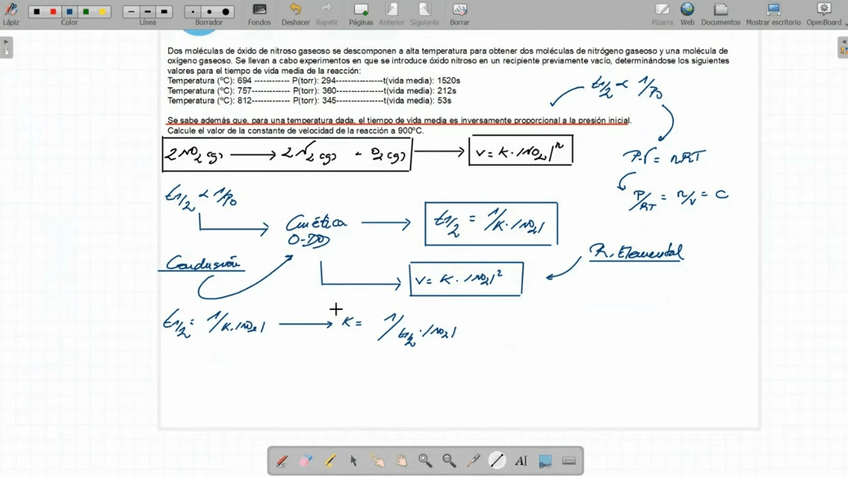848x477 pixels.
Task: Open the Borrar erase menu
Action: (x=460, y=14)
